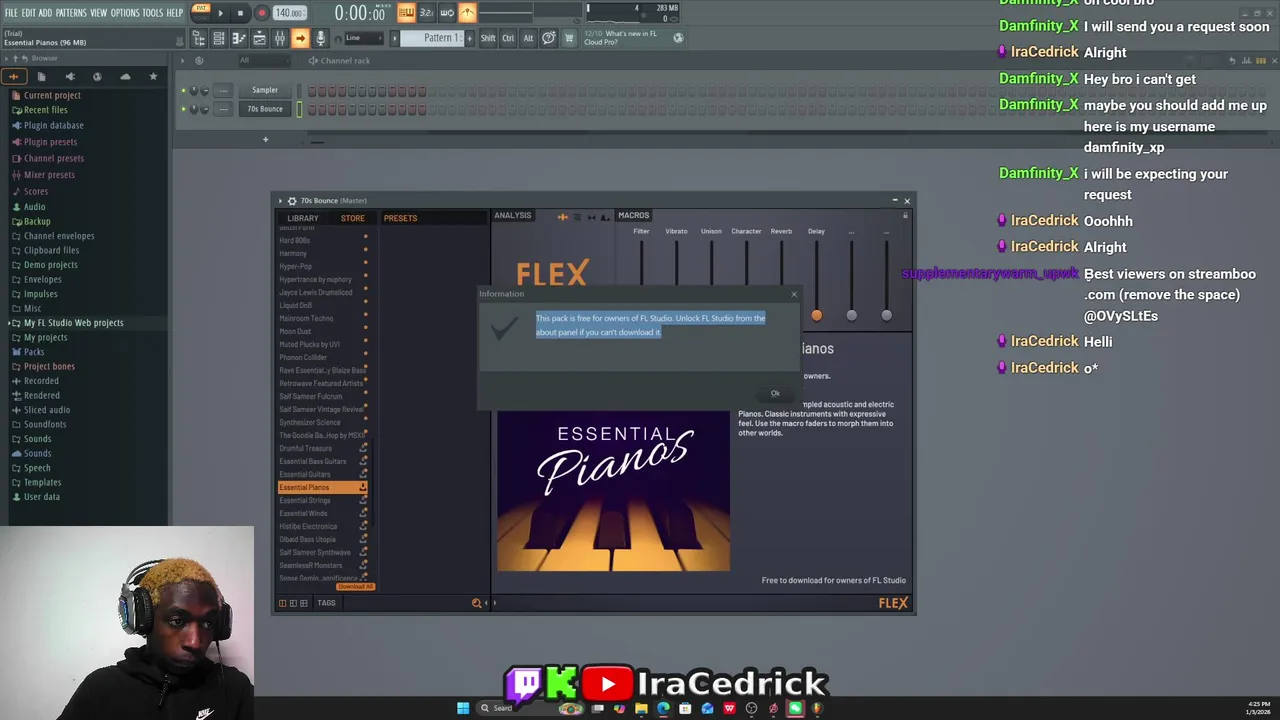Open the PATTERNS menu

(71, 13)
